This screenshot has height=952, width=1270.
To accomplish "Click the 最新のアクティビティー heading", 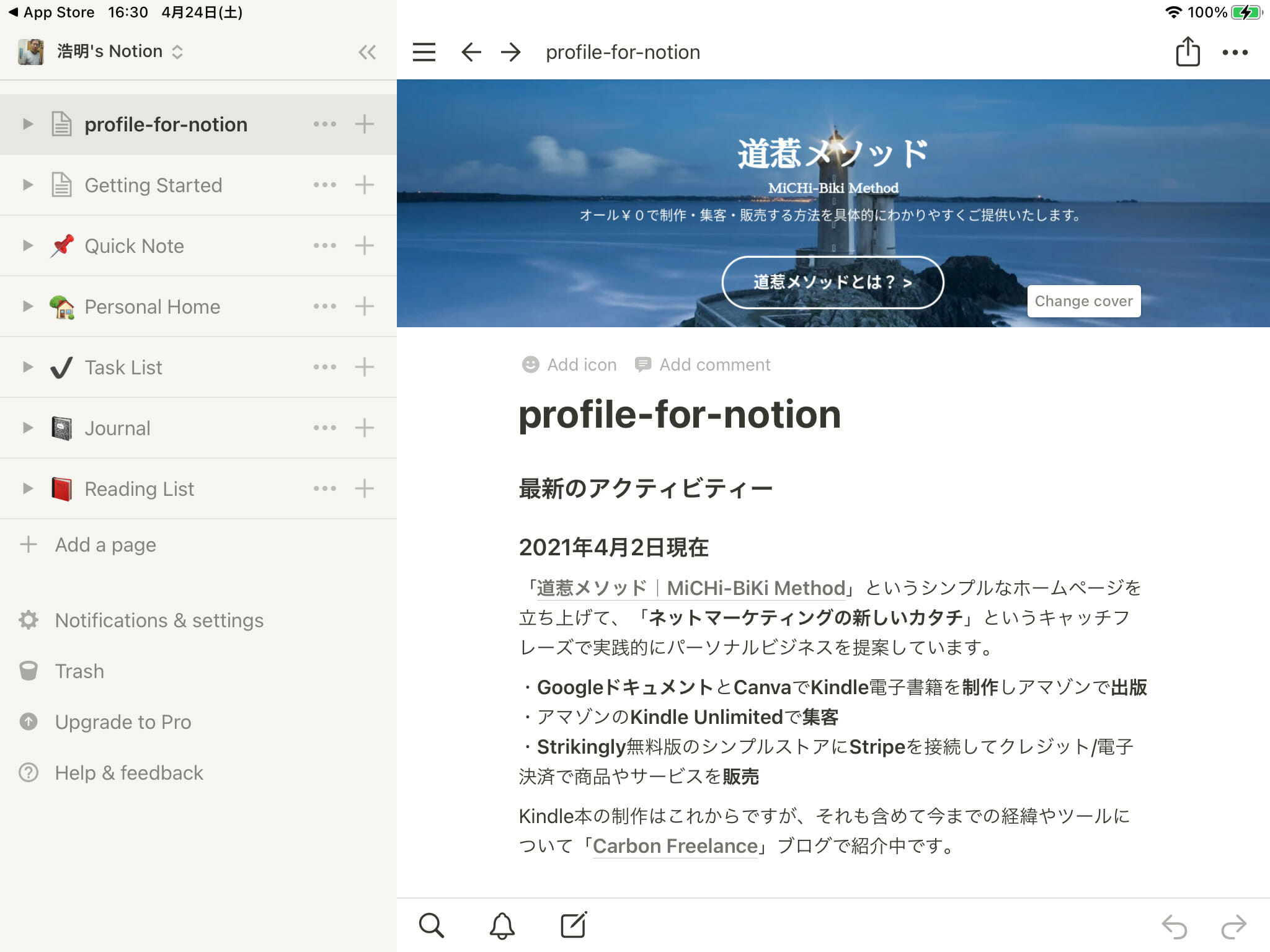I will click(x=646, y=488).
